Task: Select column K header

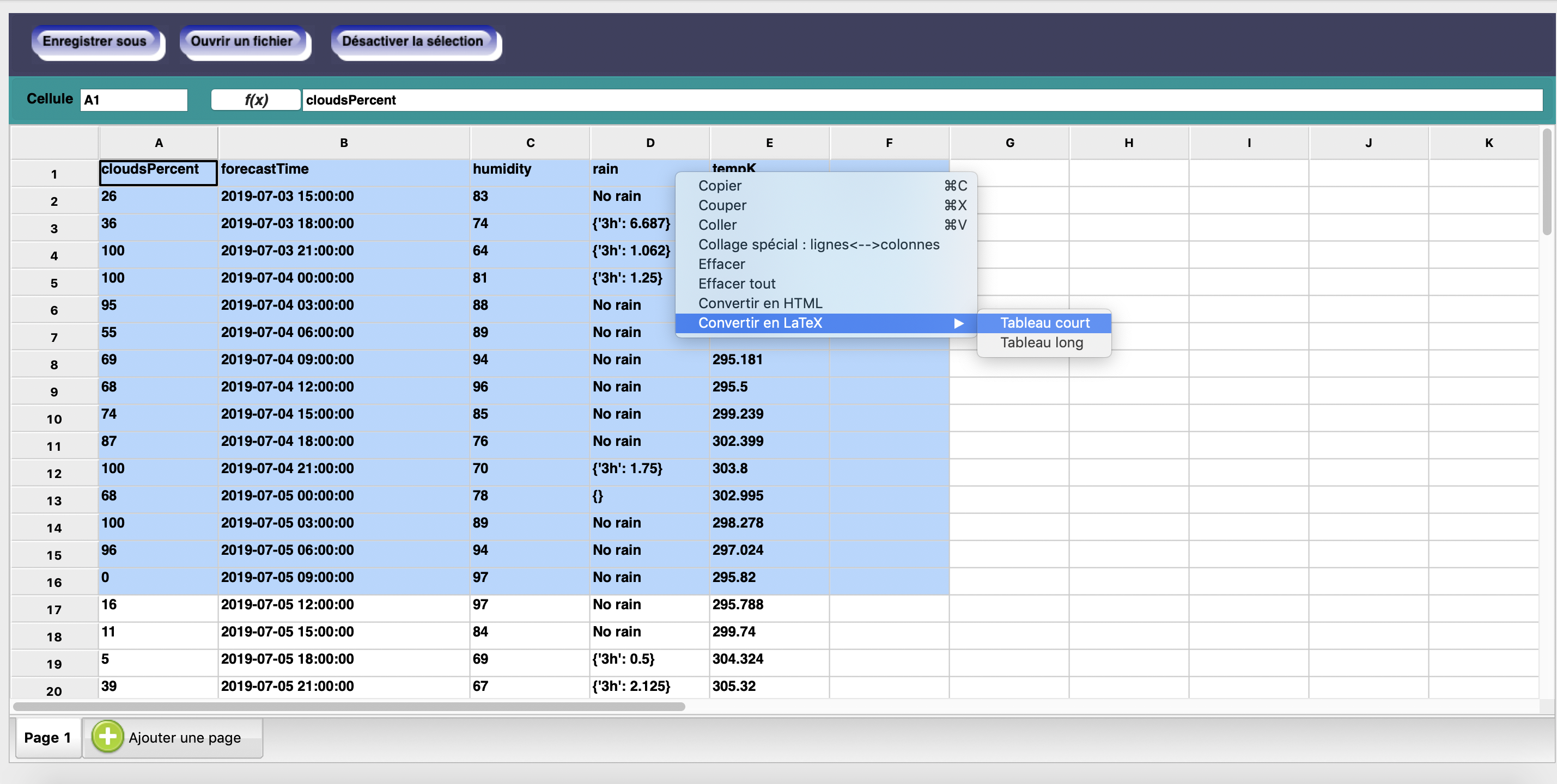Action: point(1484,143)
